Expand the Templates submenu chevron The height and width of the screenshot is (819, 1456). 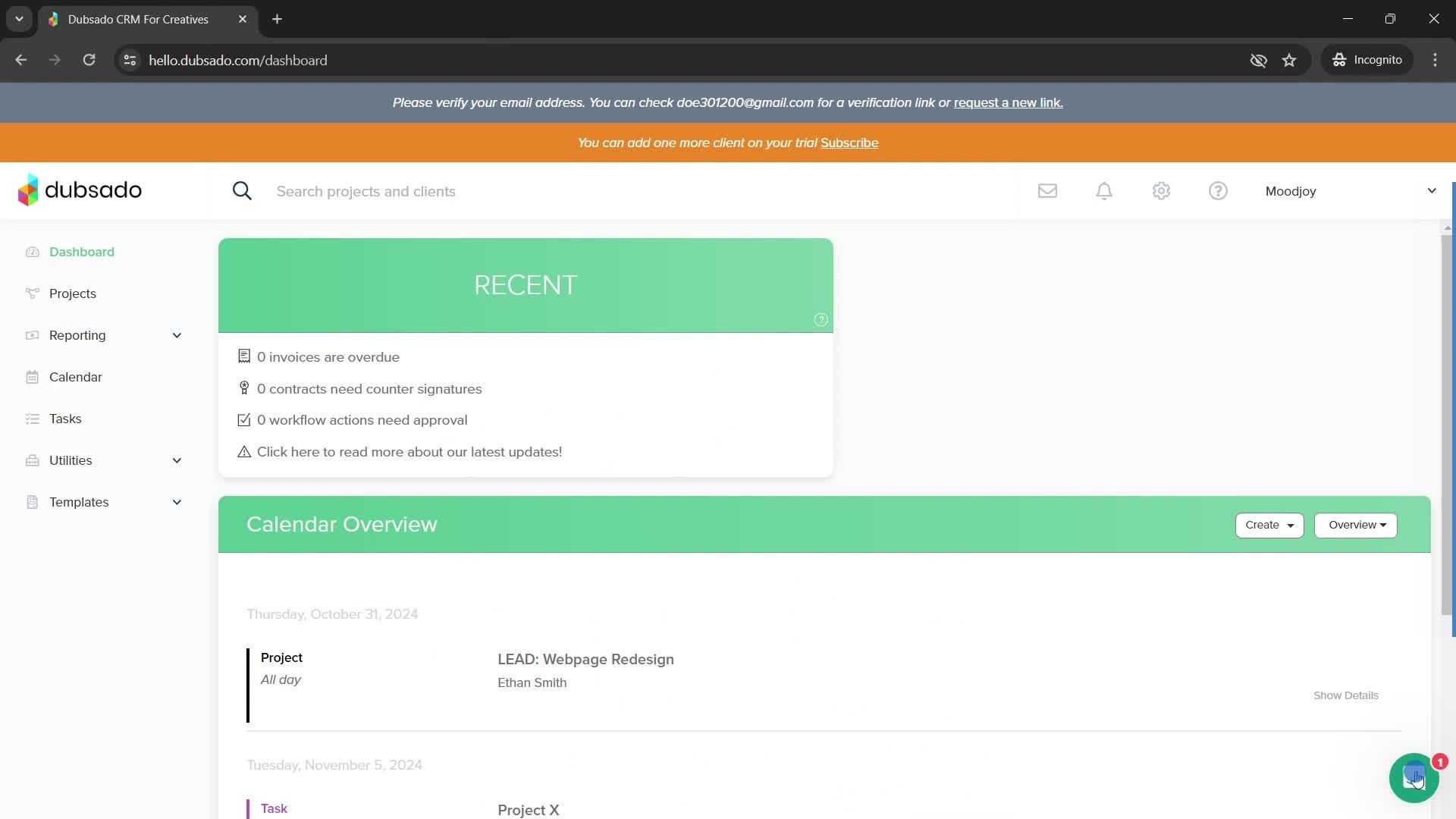coord(177,502)
